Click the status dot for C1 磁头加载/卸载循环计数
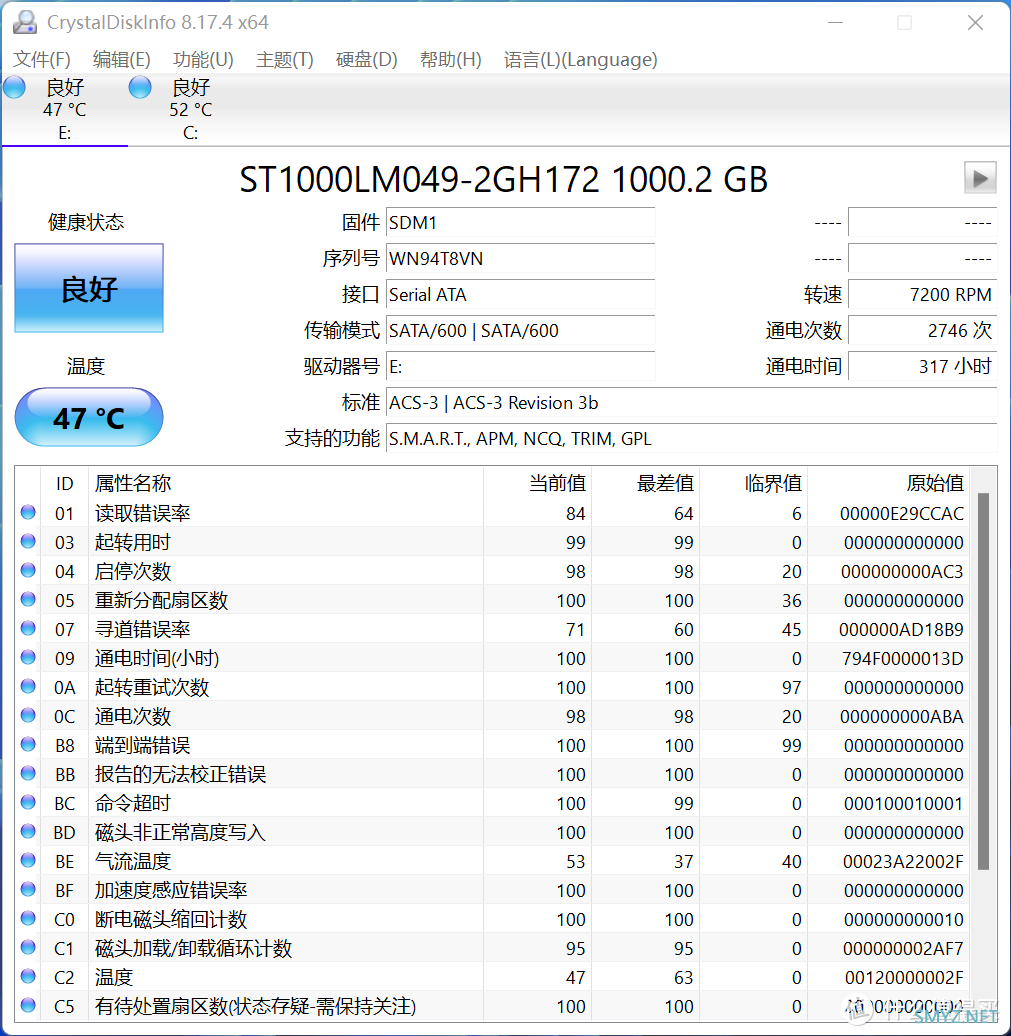Image resolution: width=1011 pixels, height=1036 pixels. tap(28, 947)
